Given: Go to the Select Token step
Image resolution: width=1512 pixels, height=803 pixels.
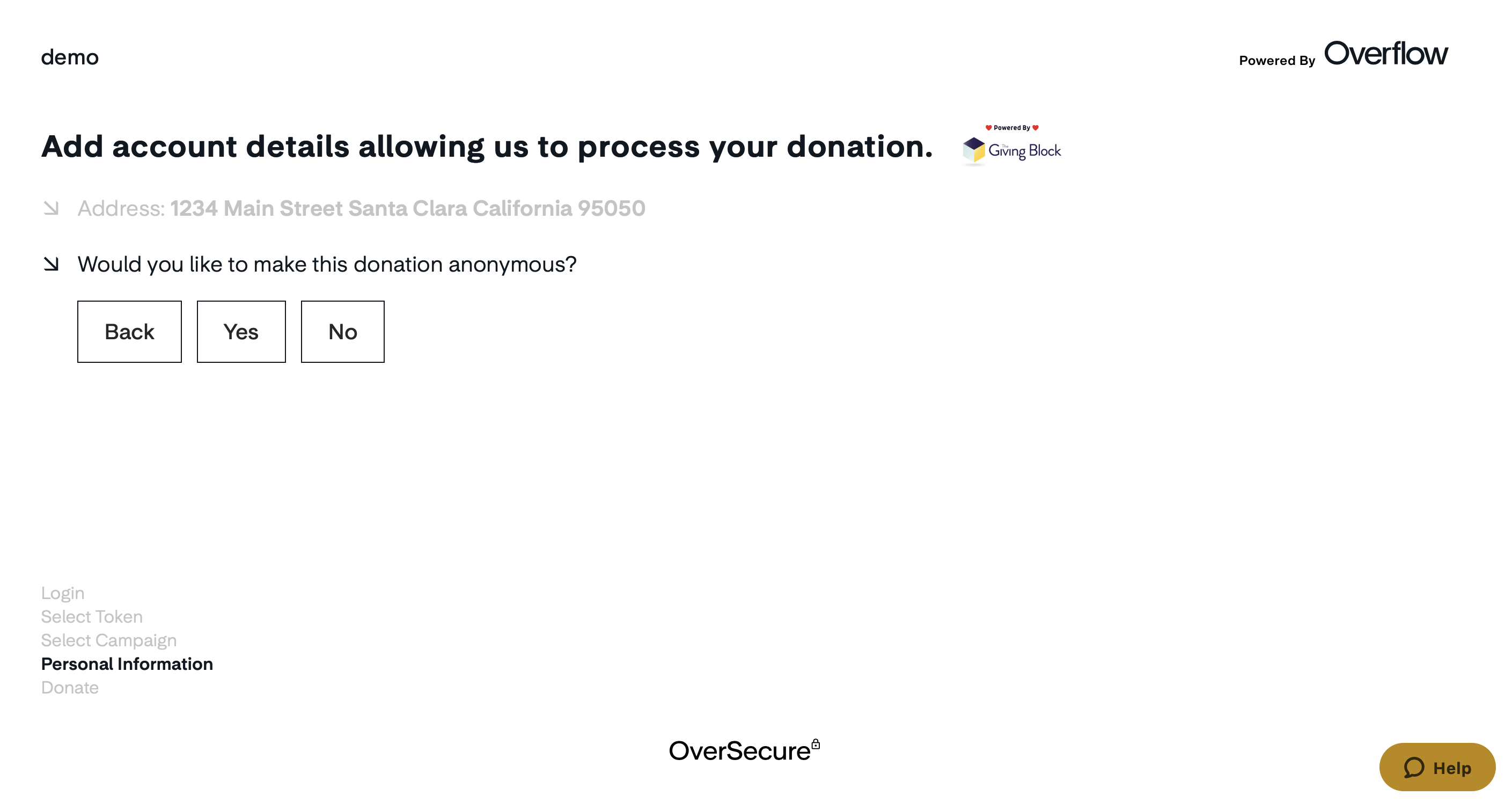Looking at the screenshot, I should (92, 616).
